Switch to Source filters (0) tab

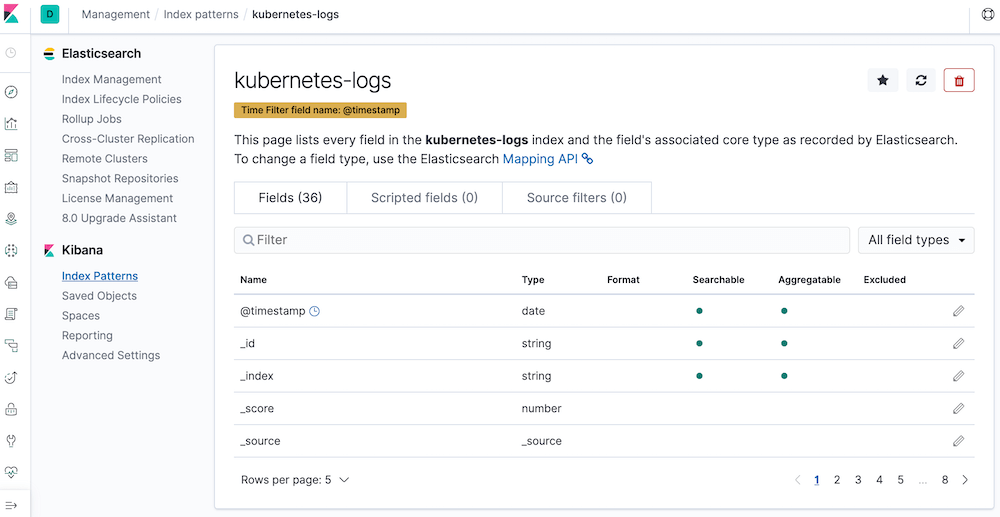(577, 198)
